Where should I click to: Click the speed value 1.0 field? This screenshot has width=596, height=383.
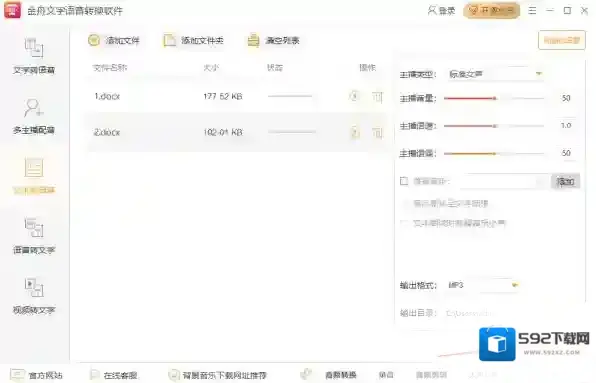pos(566,125)
